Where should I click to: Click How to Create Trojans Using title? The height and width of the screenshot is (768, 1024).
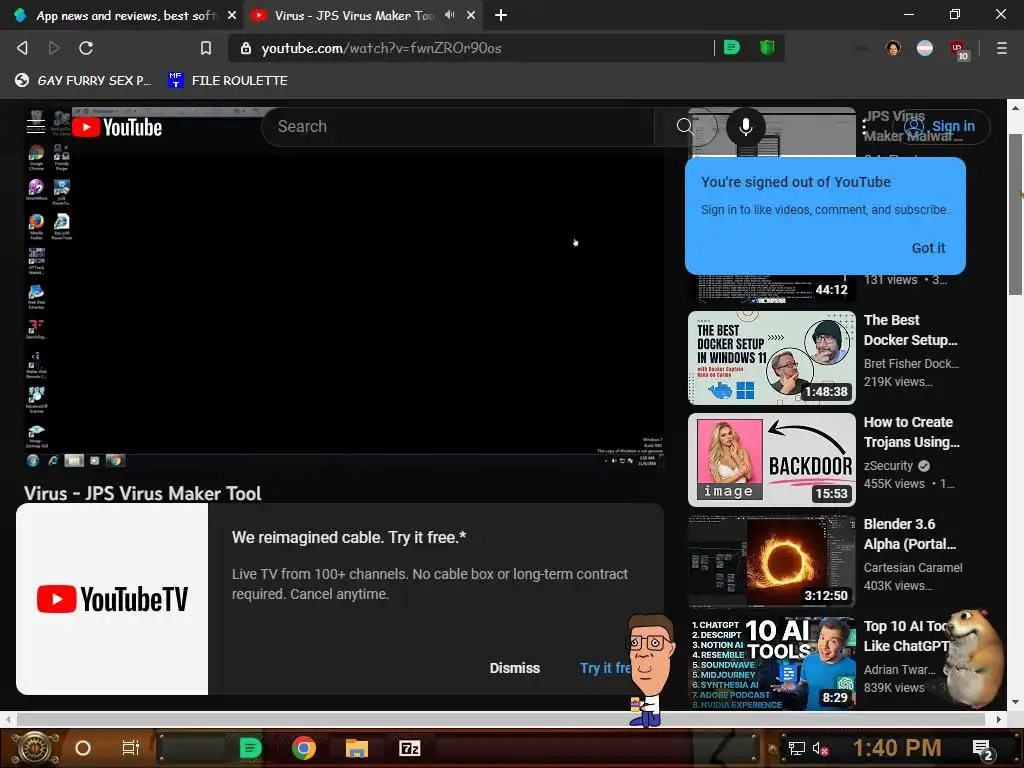[912, 432]
